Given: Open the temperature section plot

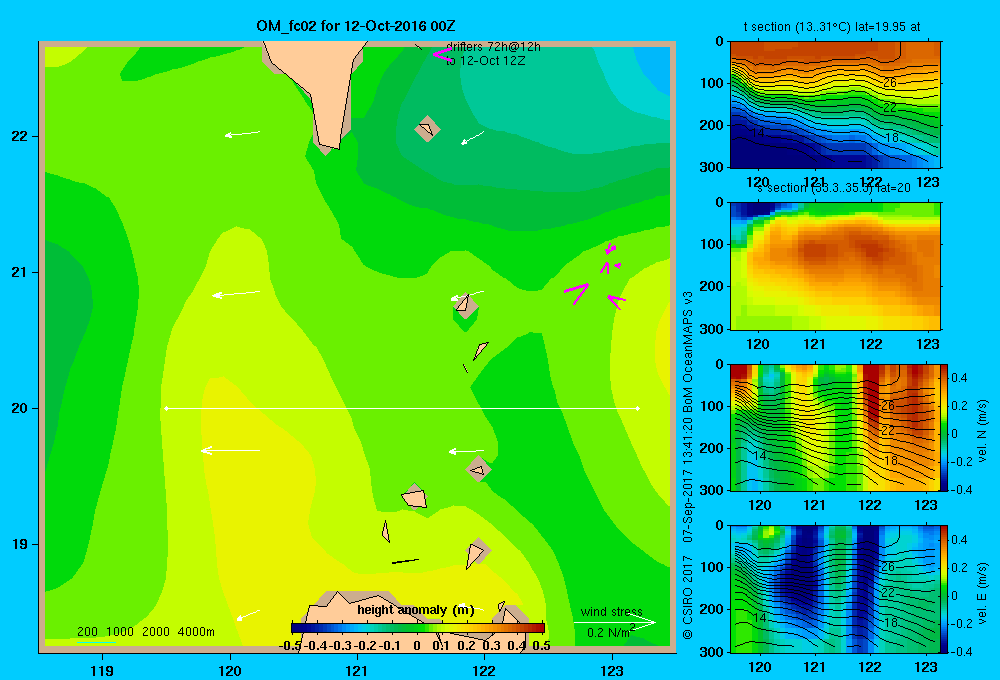Looking at the screenshot, I should (x=835, y=105).
